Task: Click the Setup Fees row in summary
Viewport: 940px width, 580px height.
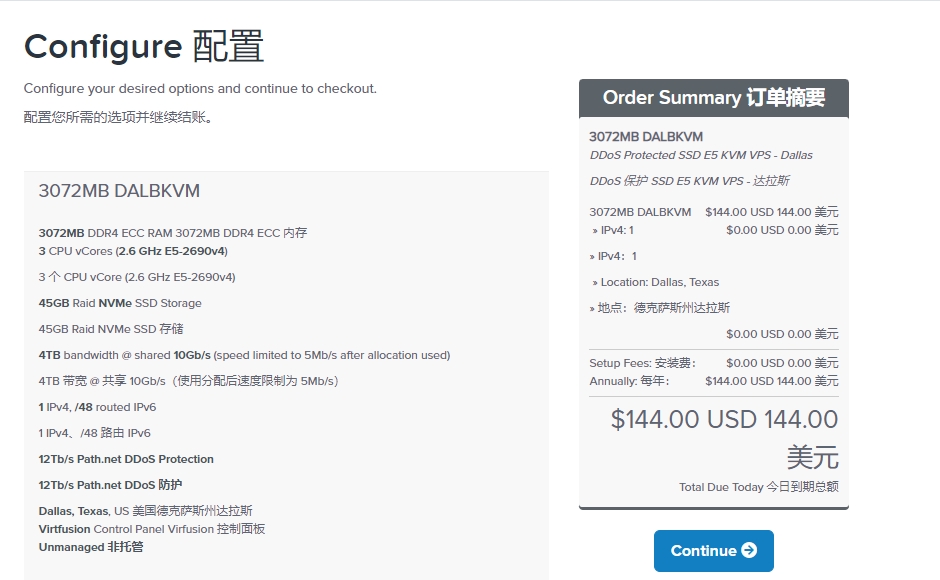Action: [x=713, y=363]
